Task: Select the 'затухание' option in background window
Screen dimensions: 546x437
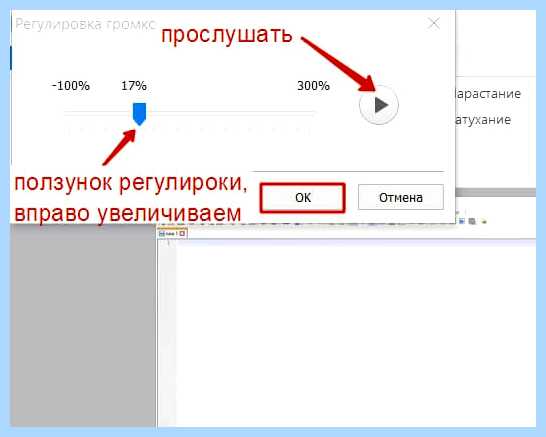Action: click(483, 120)
